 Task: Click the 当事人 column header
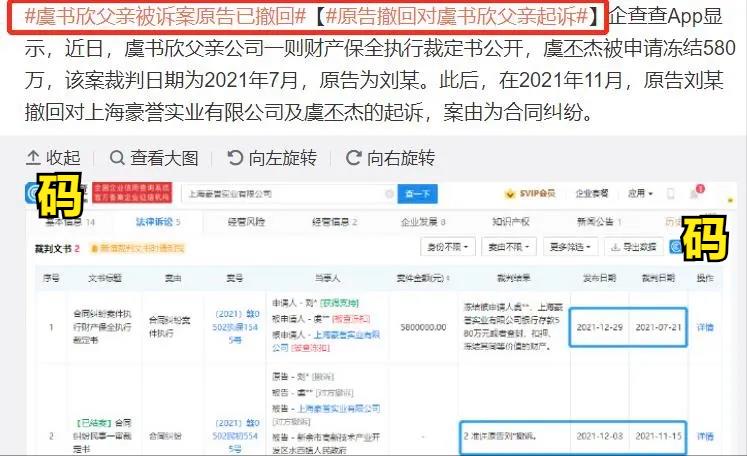click(327, 278)
